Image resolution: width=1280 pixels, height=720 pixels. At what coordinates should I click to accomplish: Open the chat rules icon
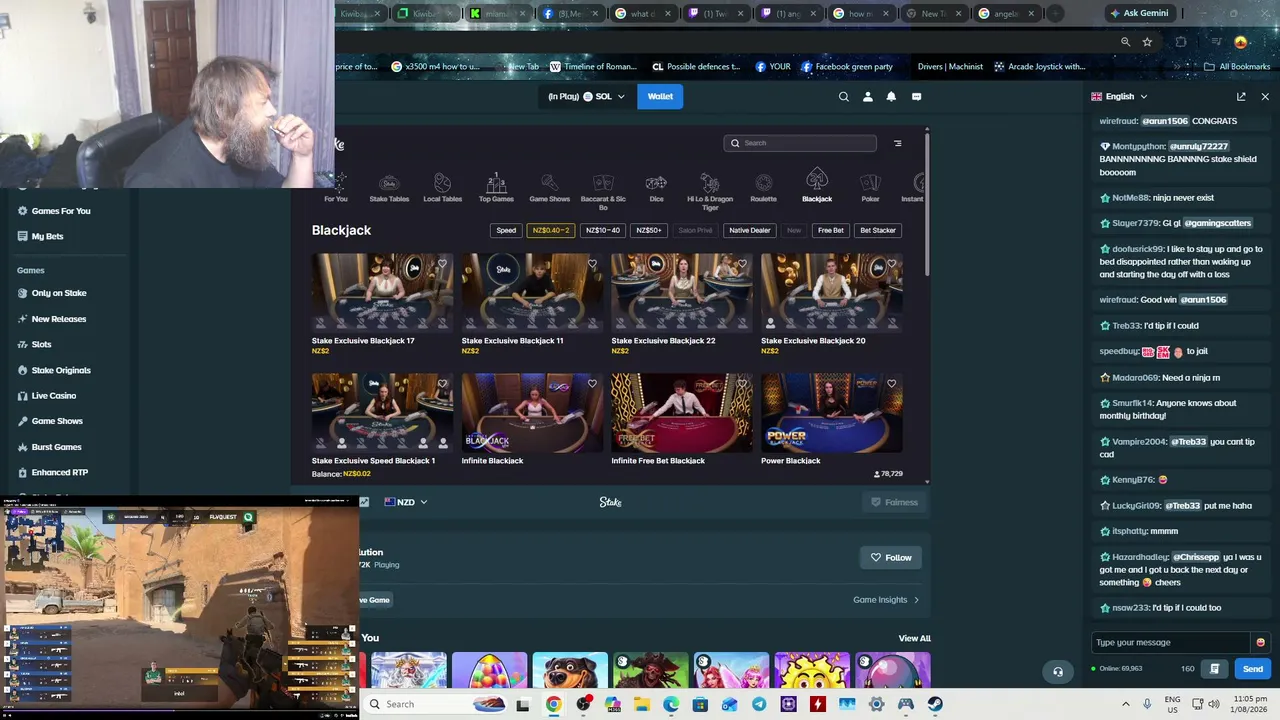1214,669
